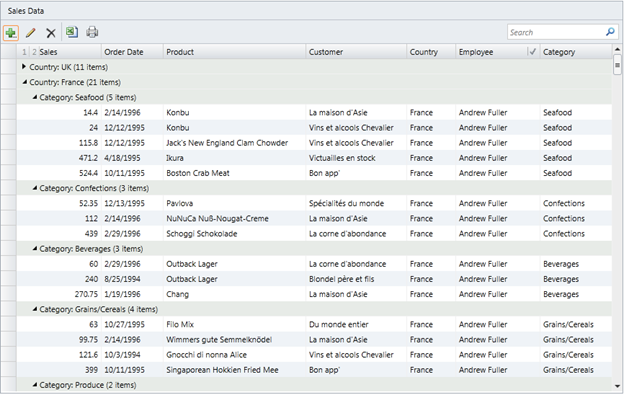Click the Print icon
624x395 pixels.
point(92,32)
